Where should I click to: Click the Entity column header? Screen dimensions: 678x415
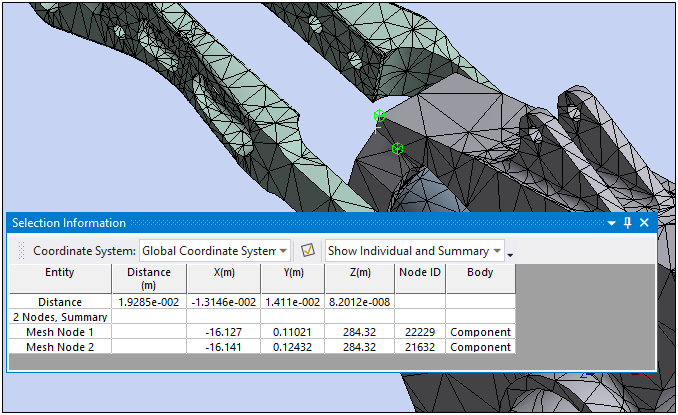point(60,278)
